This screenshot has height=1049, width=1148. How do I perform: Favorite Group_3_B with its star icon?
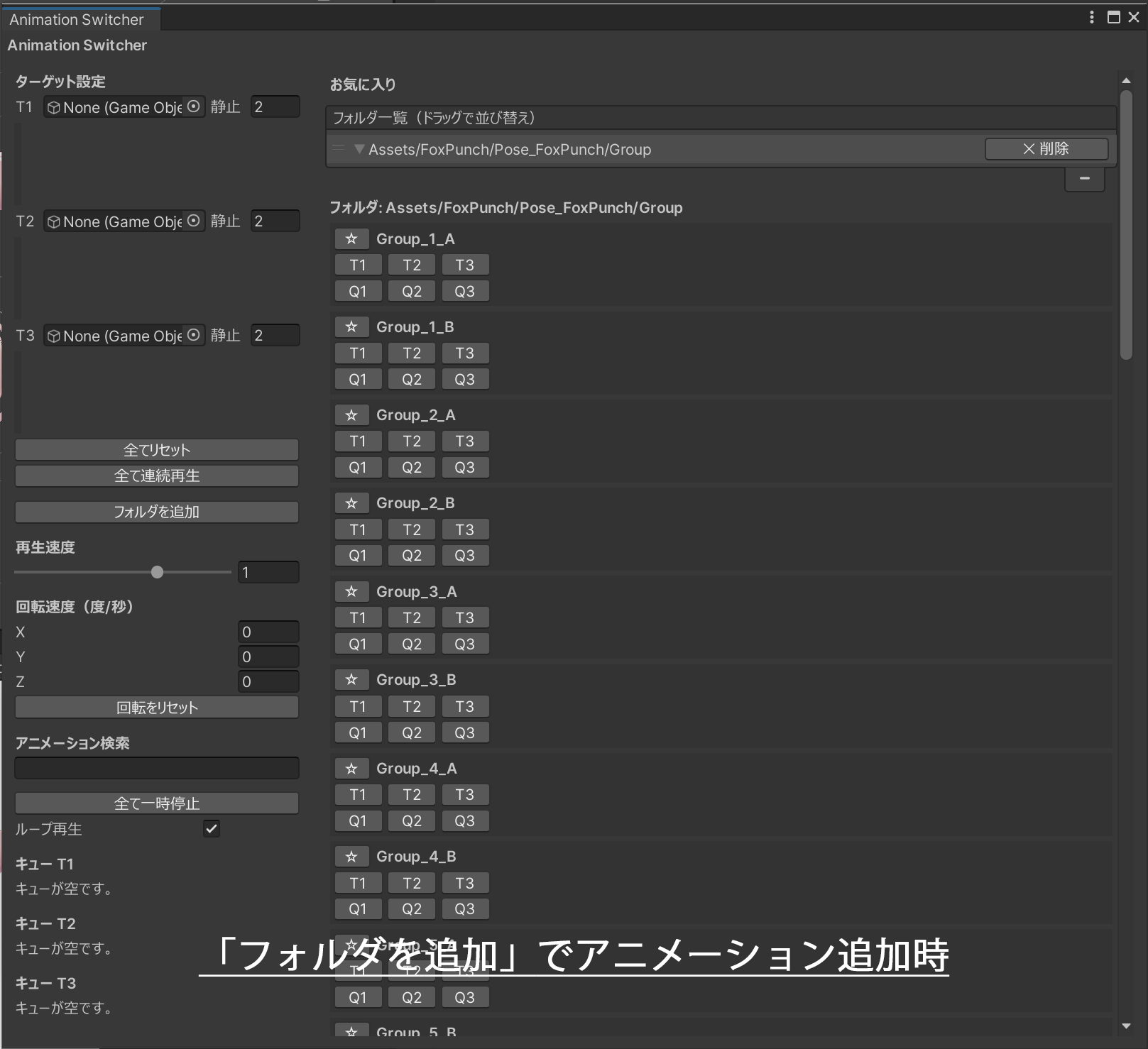352,679
